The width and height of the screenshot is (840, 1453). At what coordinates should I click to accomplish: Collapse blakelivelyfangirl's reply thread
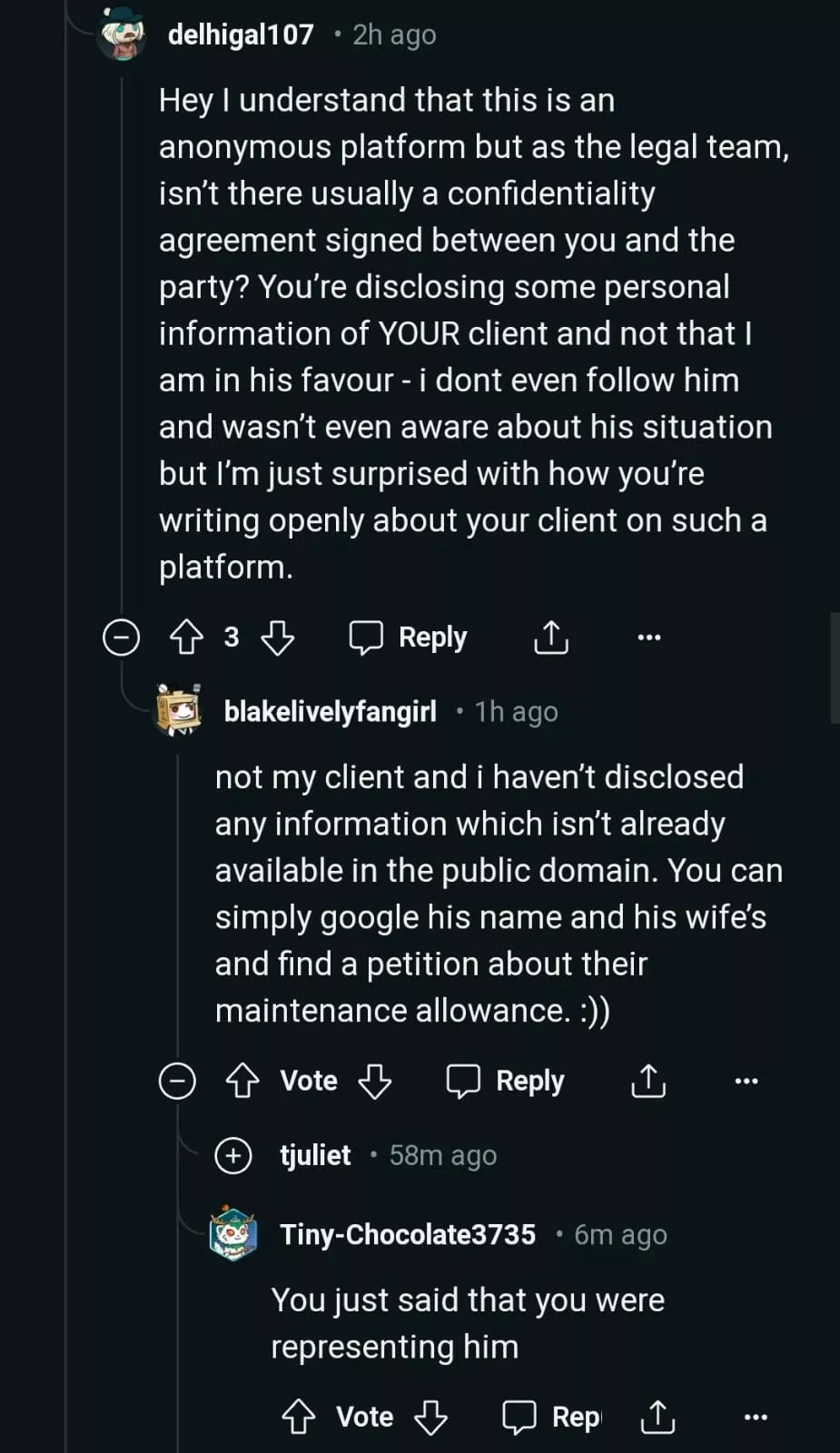pyautogui.click(x=177, y=1081)
